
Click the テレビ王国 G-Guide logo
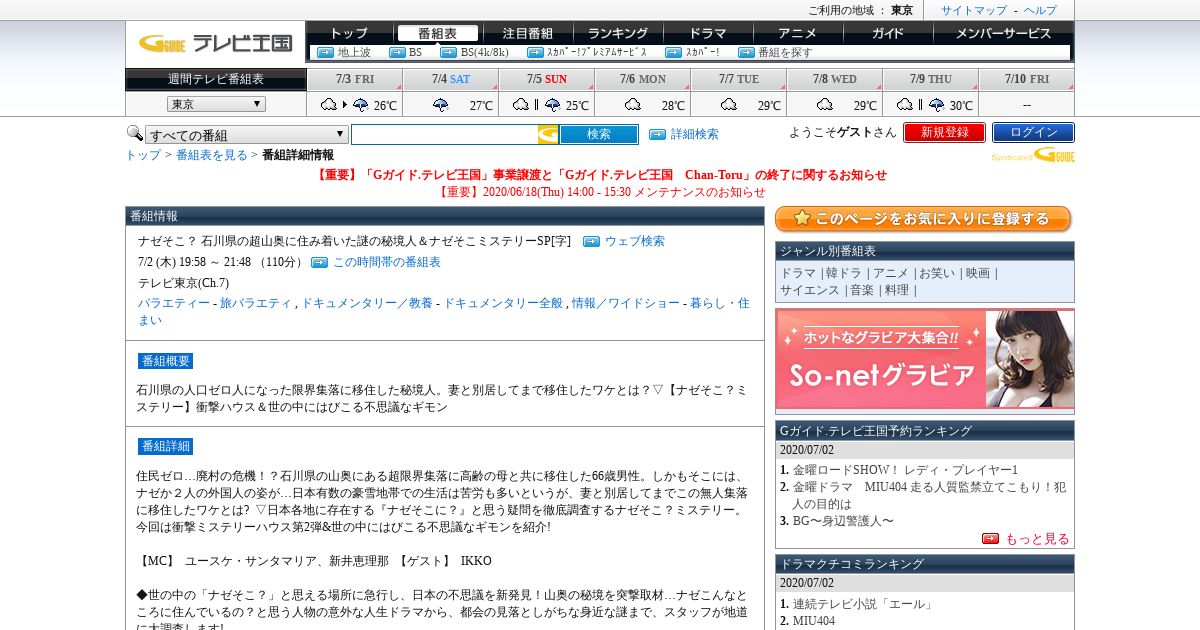click(x=215, y=43)
